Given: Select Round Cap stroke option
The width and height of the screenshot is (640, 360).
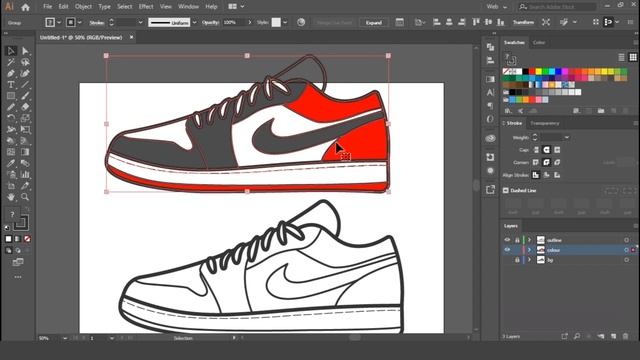Looking at the screenshot, I should 547,150.
